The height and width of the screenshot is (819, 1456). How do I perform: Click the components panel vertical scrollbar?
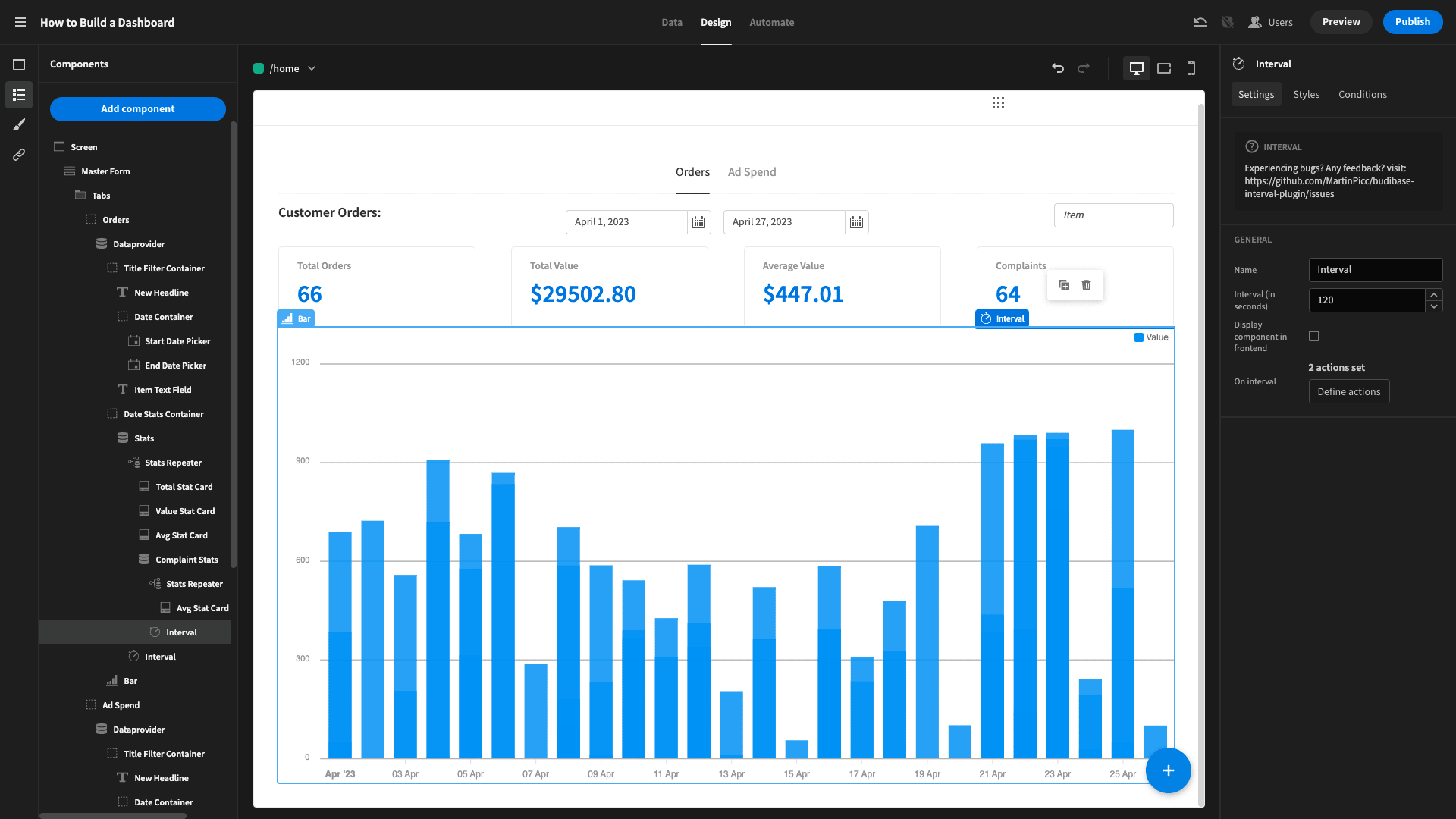pyautogui.click(x=234, y=345)
